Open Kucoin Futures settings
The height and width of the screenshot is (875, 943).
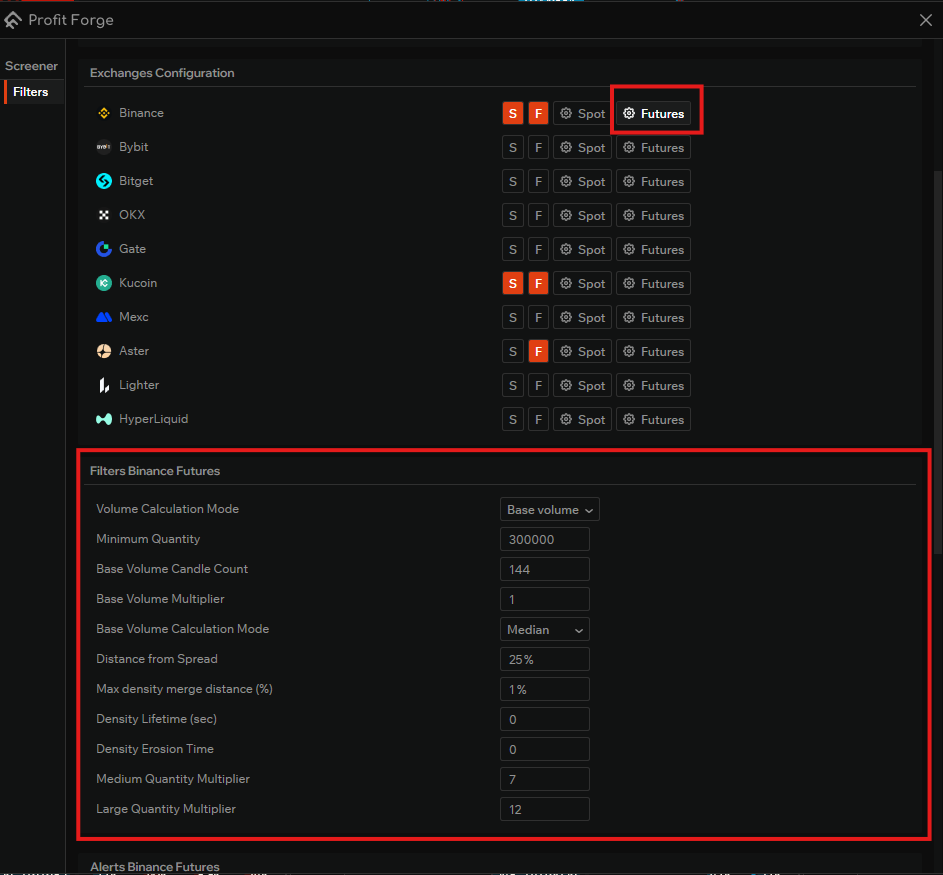(653, 283)
